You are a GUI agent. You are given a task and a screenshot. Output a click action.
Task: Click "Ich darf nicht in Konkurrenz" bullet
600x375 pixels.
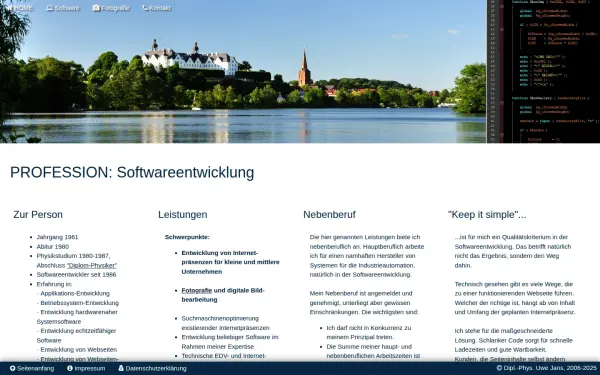(369, 333)
